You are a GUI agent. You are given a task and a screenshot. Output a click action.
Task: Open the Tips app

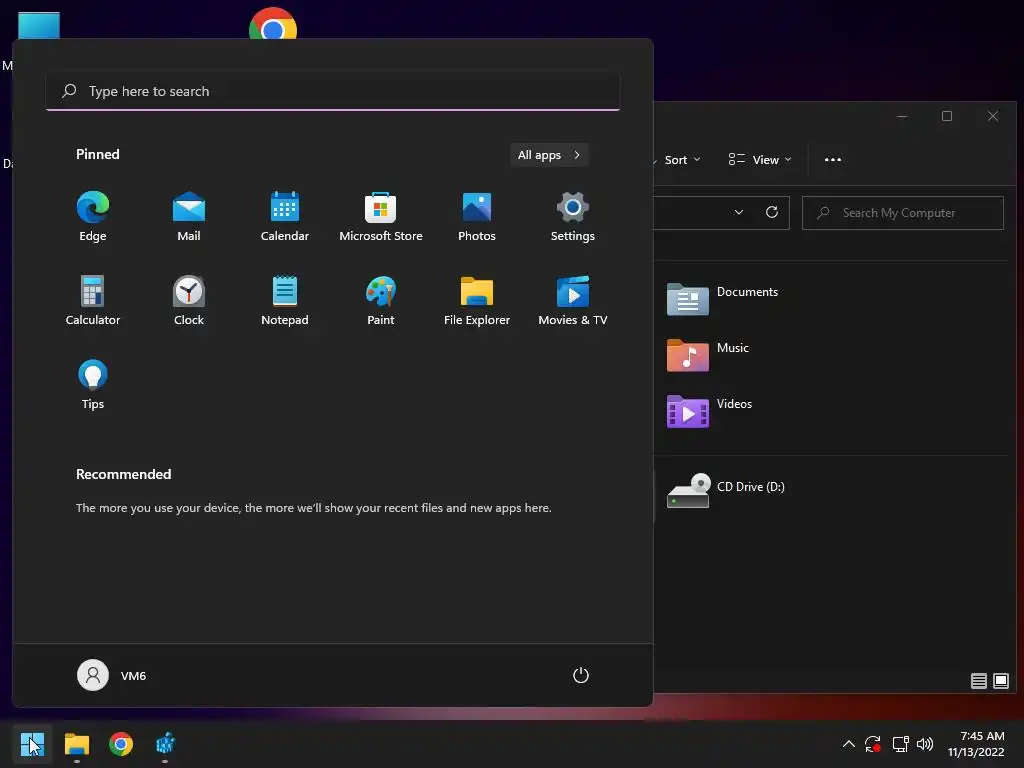click(93, 385)
